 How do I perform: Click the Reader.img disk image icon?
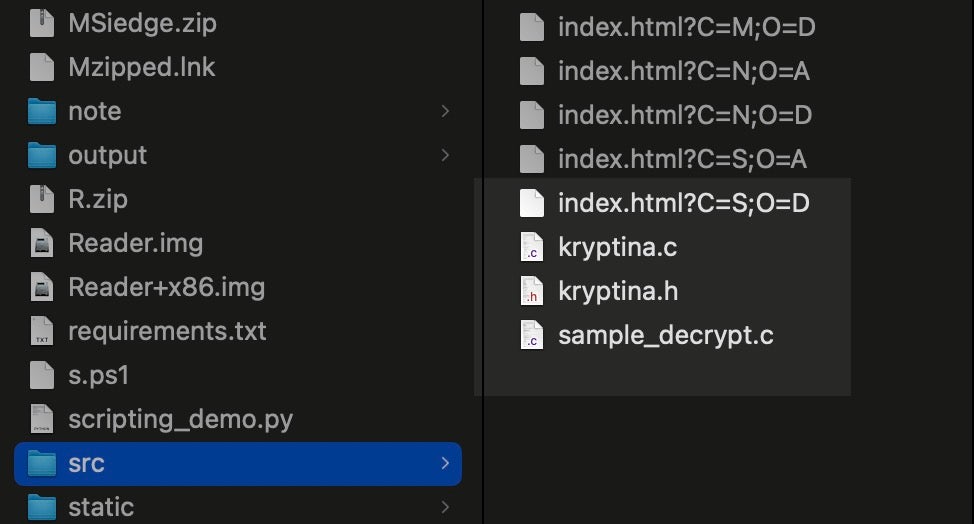point(41,243)
